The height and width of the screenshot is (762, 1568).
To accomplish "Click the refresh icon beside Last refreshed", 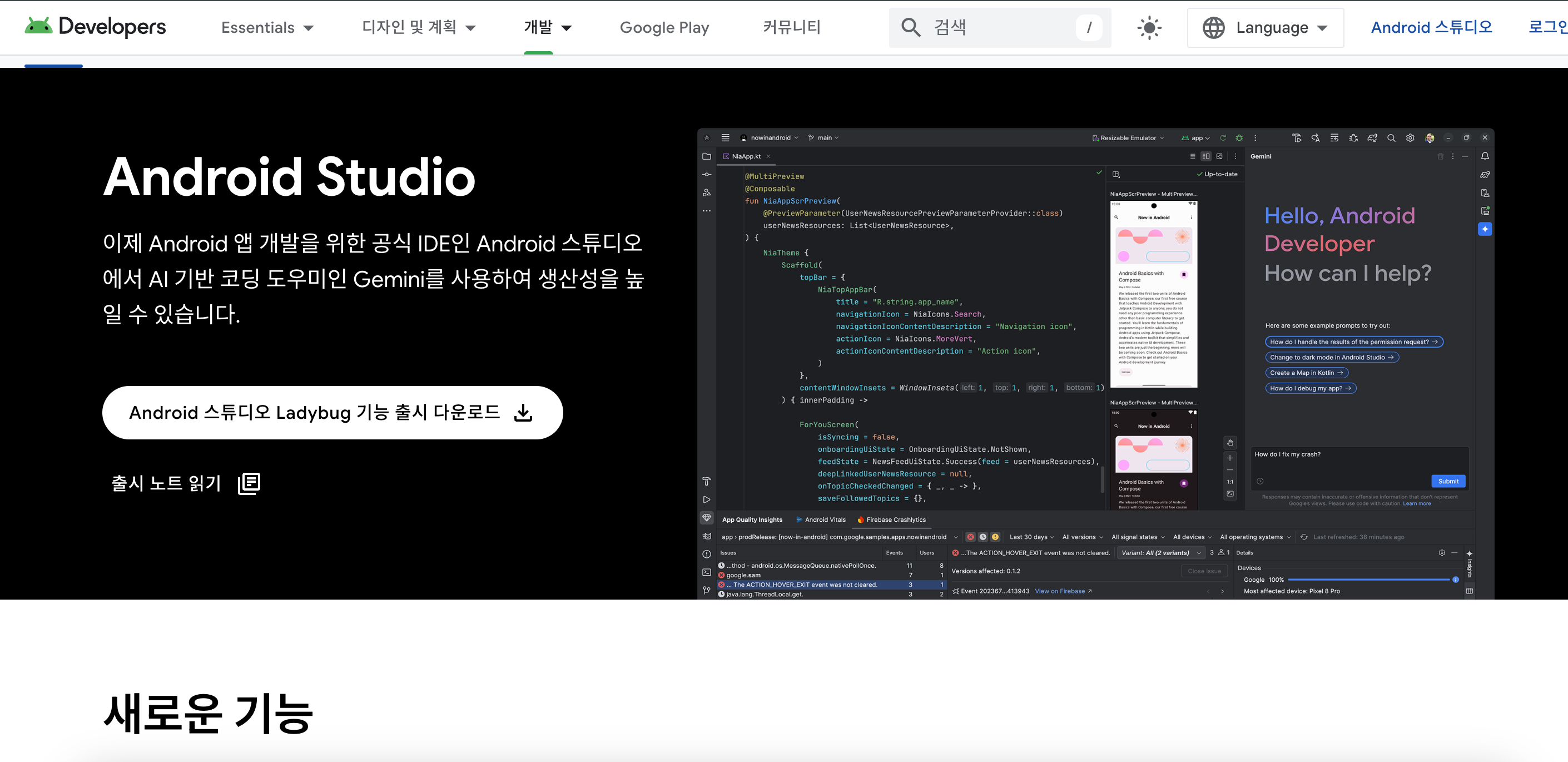I will point(1304,537).
